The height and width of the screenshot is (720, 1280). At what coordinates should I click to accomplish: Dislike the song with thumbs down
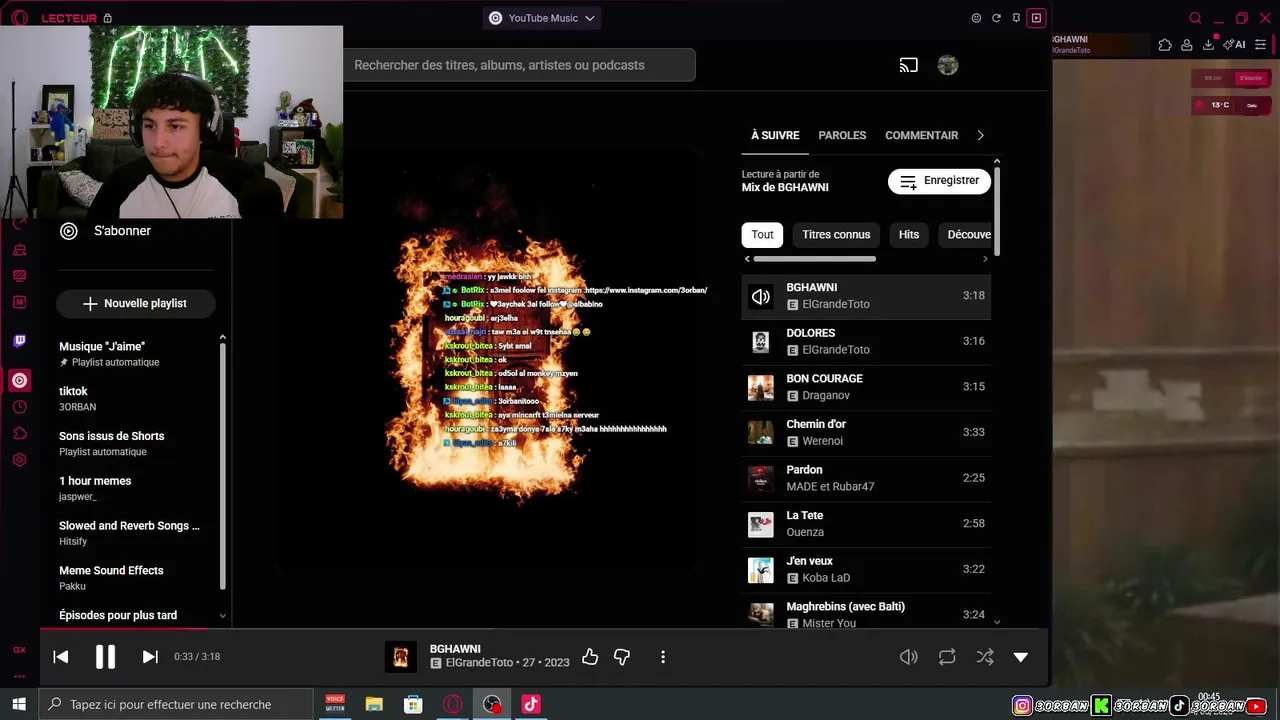click(x=622, y=657)
